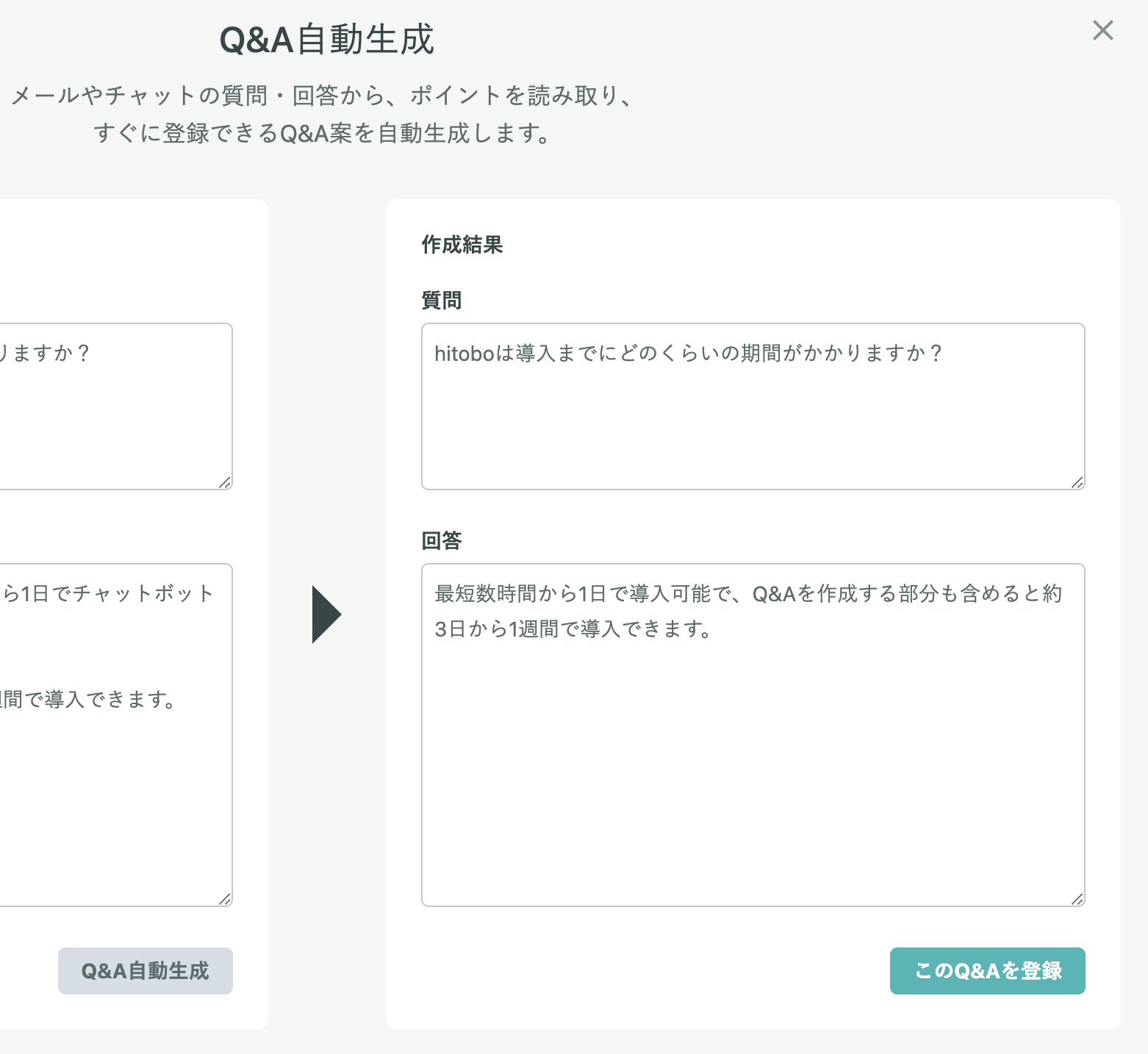The width and height of the screenshot is (1148, 1054).
Task: Close the Q&A自動生成 dialog
Action: [x=1102, y=30]
